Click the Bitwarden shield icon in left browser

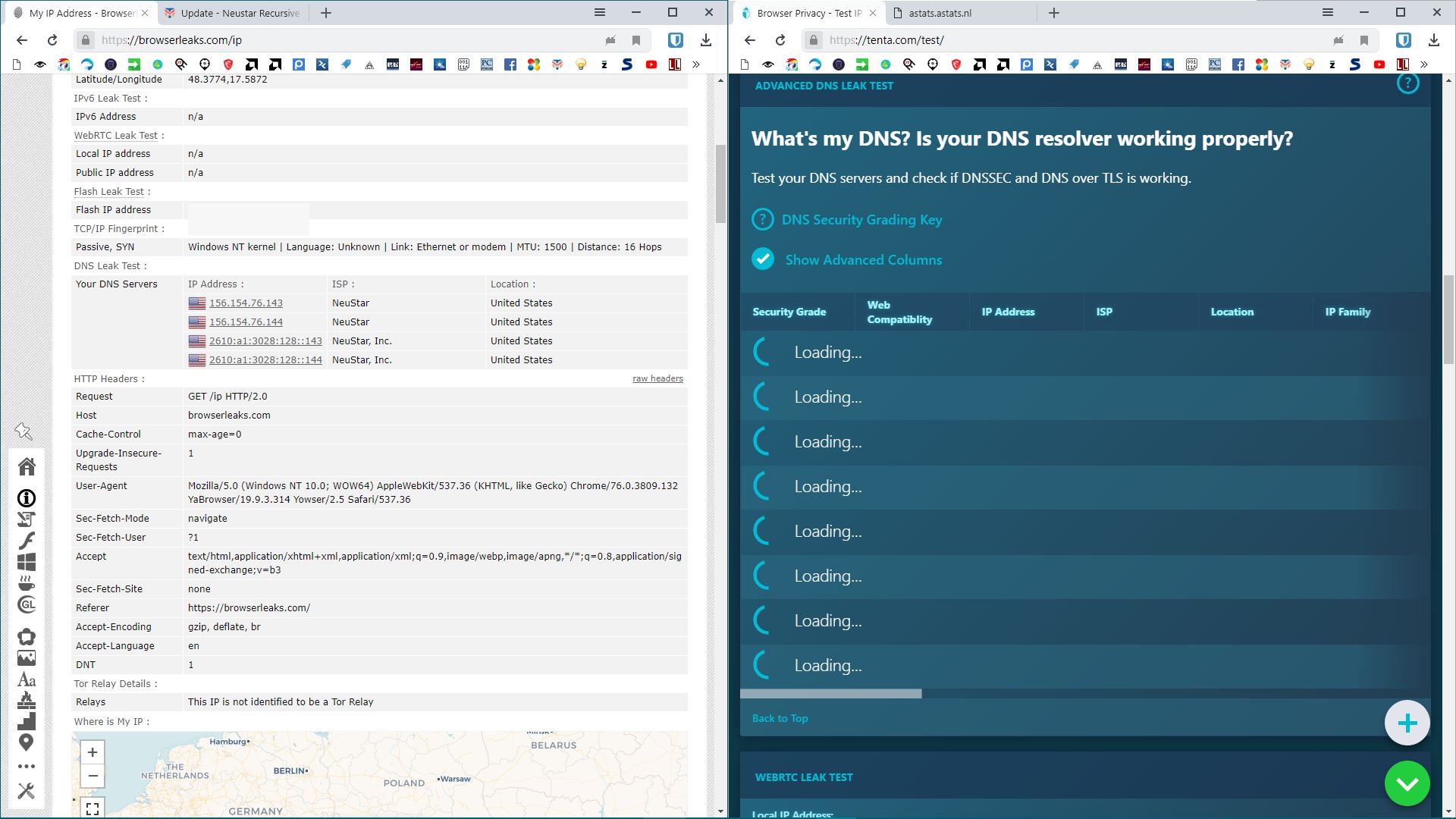(x=676, y=40)
